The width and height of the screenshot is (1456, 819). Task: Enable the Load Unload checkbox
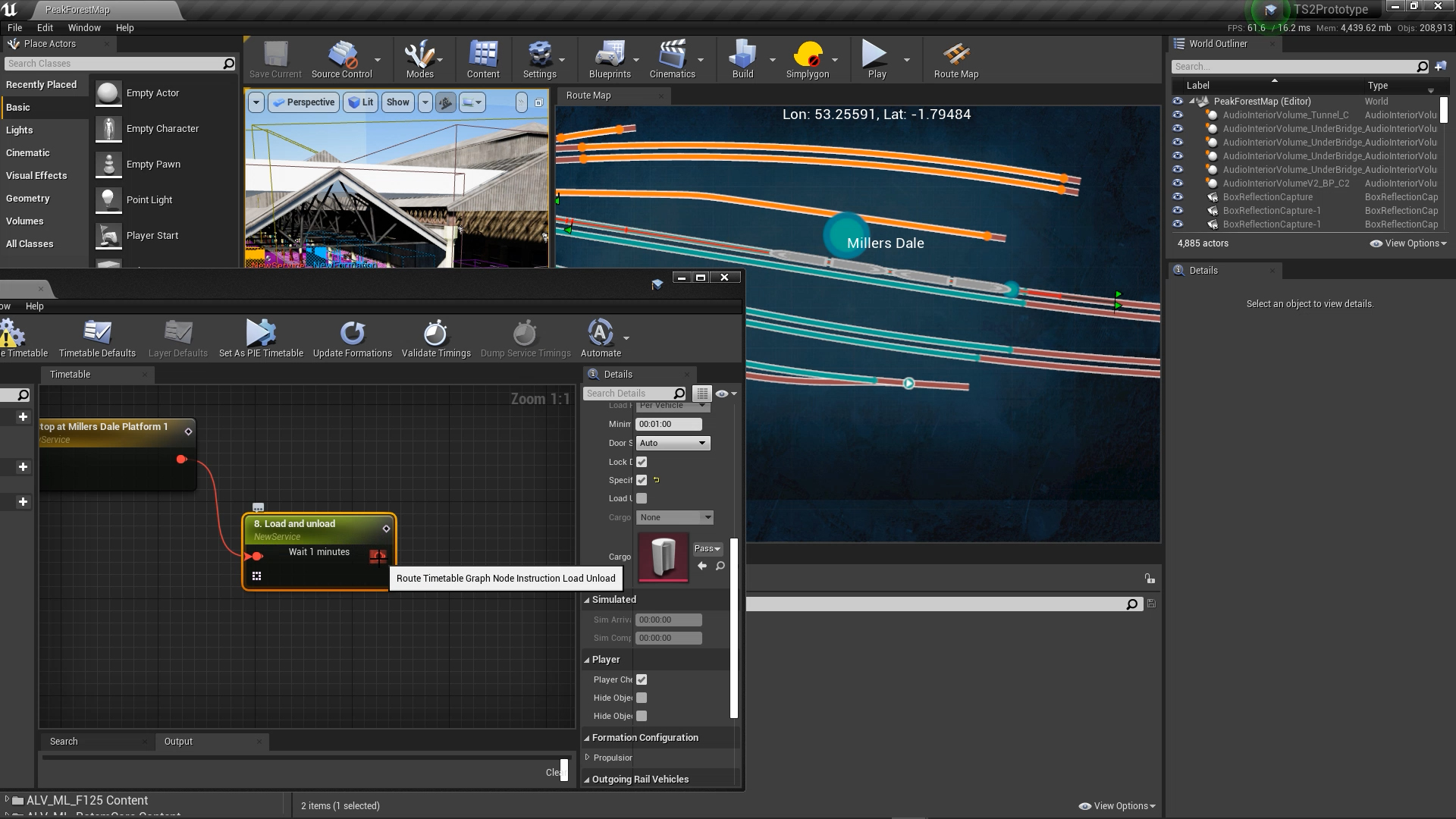(641, 498)
